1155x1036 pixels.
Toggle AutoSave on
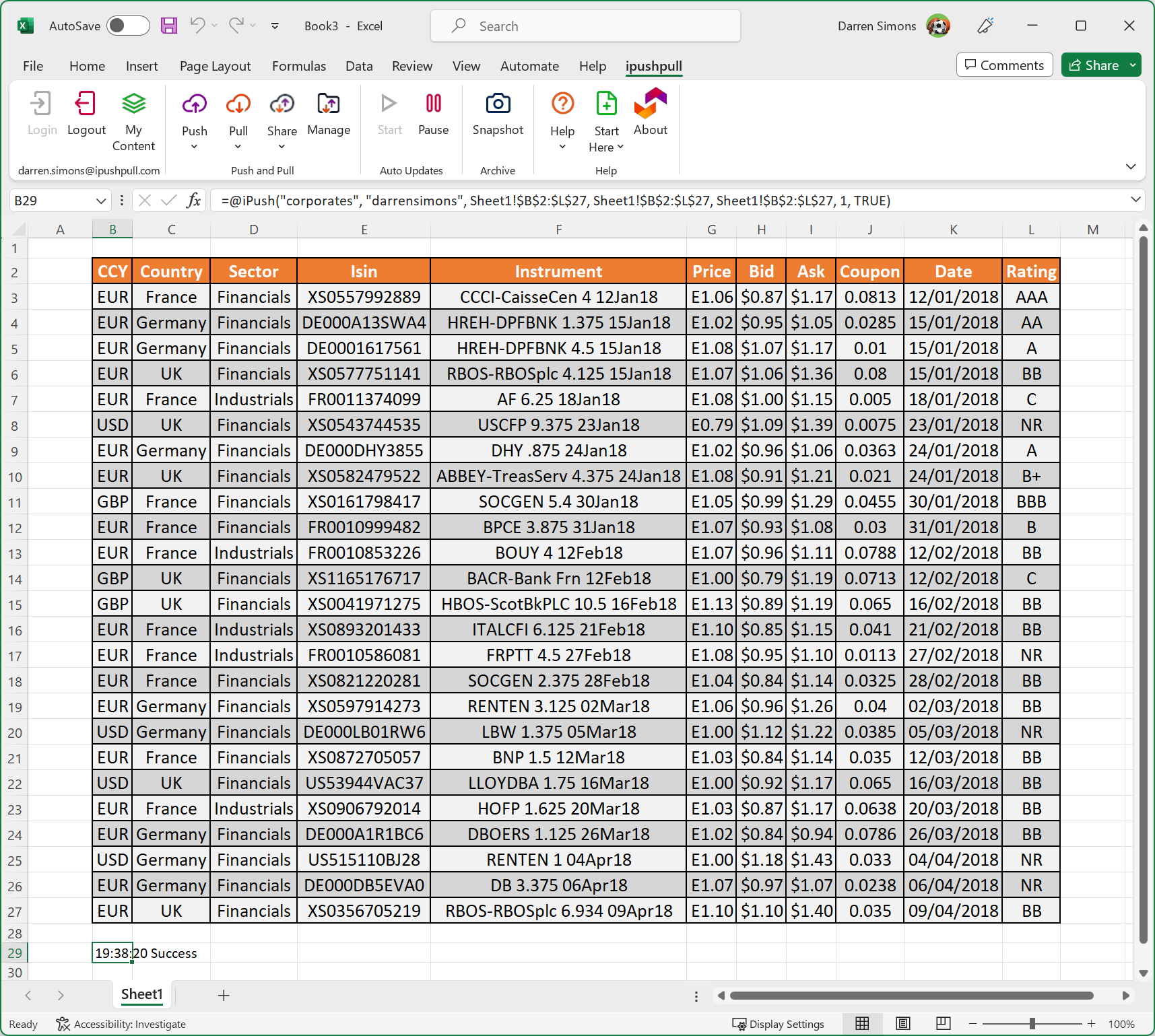128,26
